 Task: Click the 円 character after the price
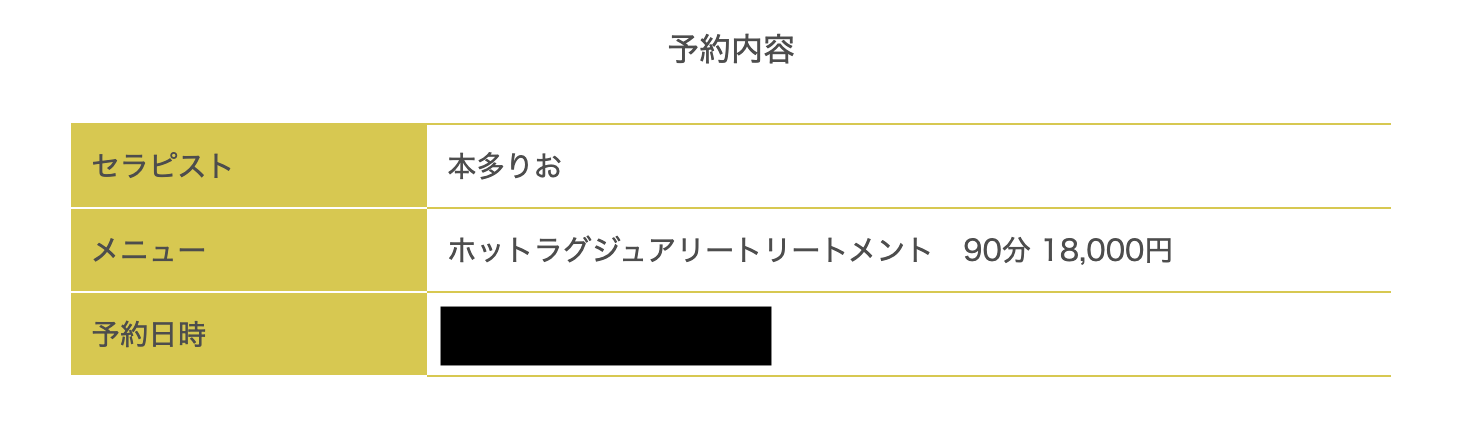click(x=1158, y=250)
